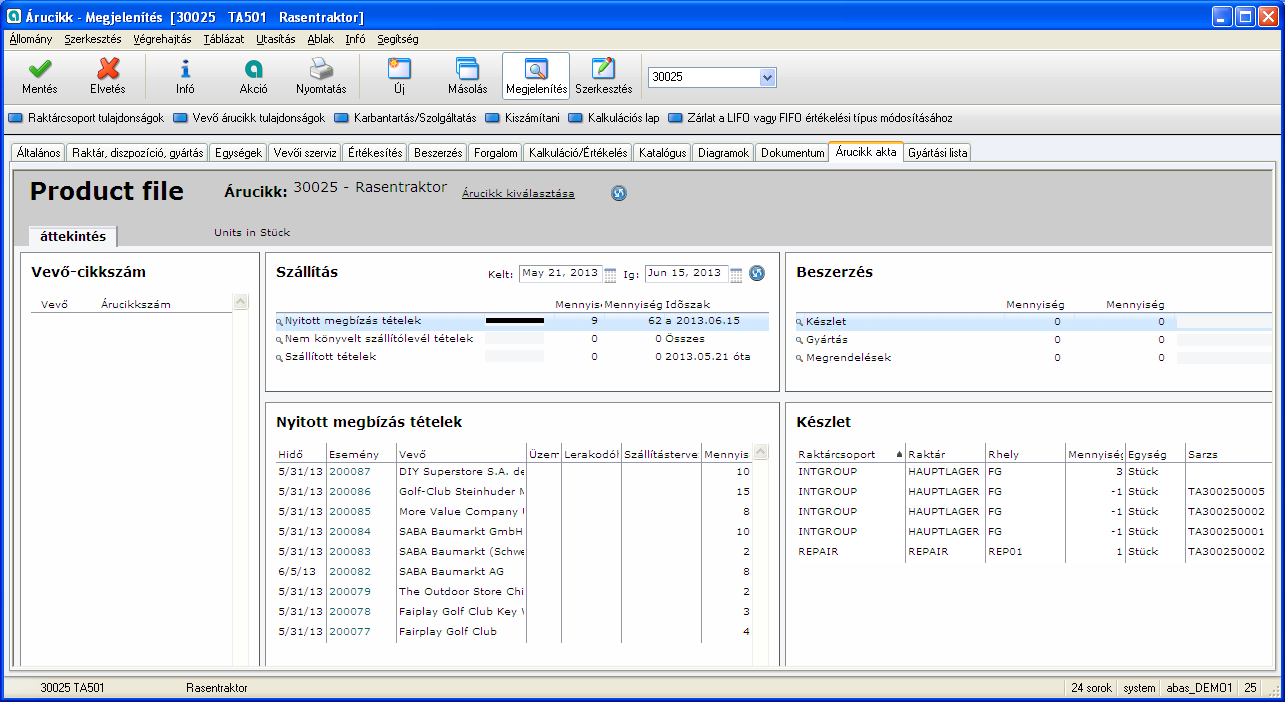
Task: Click the Akció toolbar icon
Action: 253,69
